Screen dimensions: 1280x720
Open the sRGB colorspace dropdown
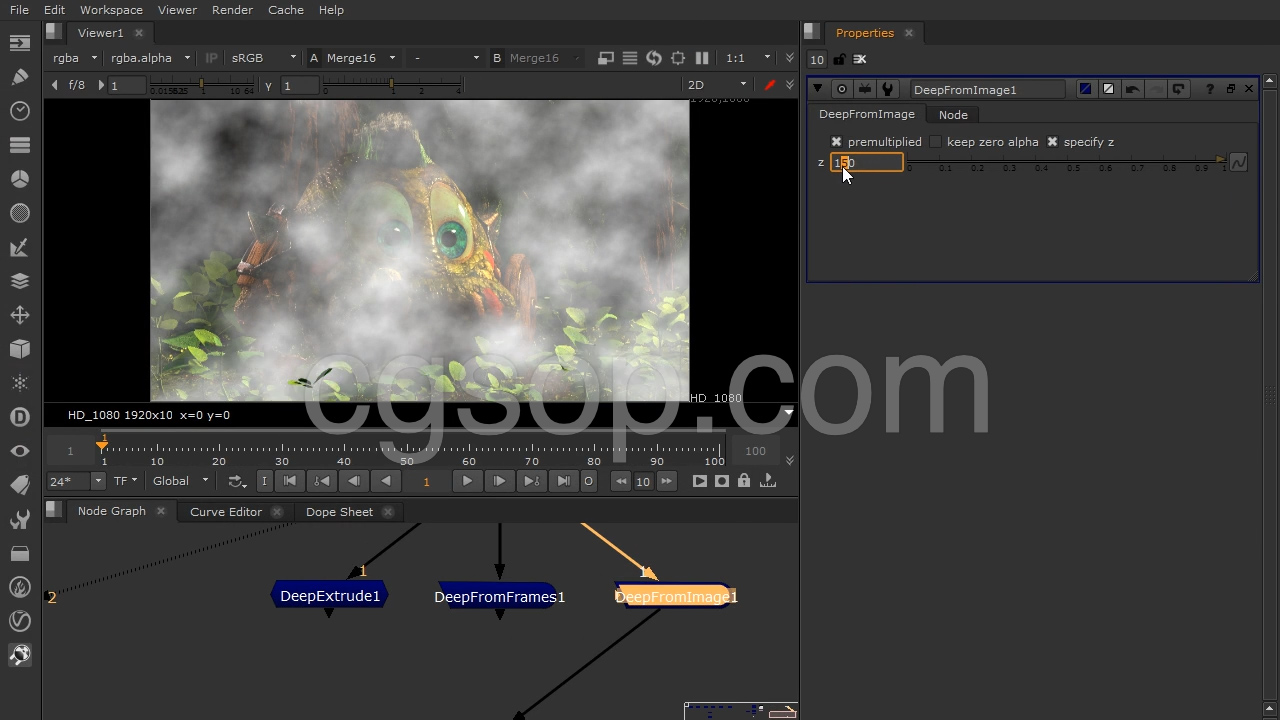click(263, 58)
